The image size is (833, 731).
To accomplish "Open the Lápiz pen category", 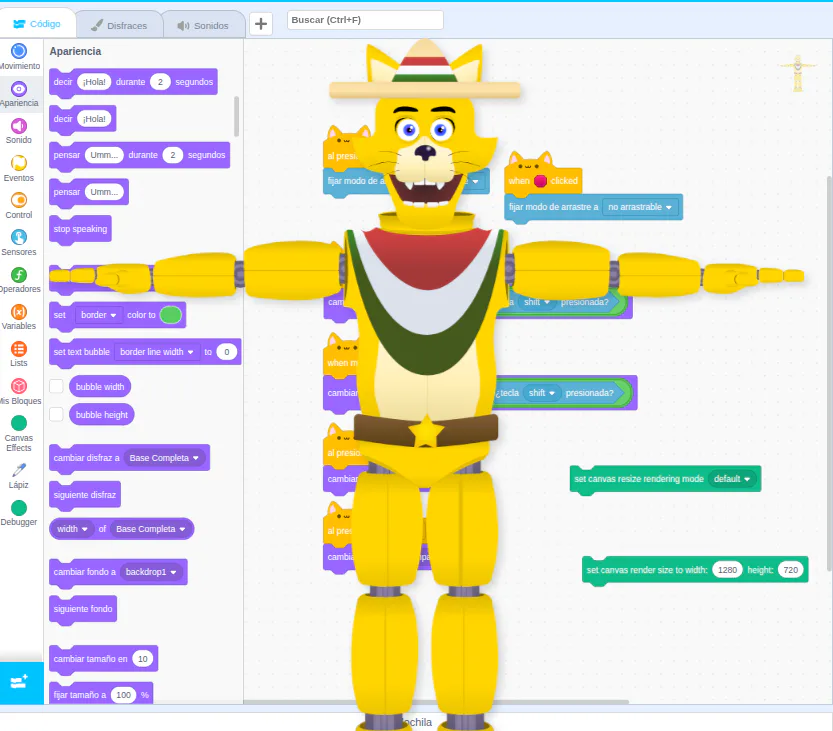I will 19,476.
